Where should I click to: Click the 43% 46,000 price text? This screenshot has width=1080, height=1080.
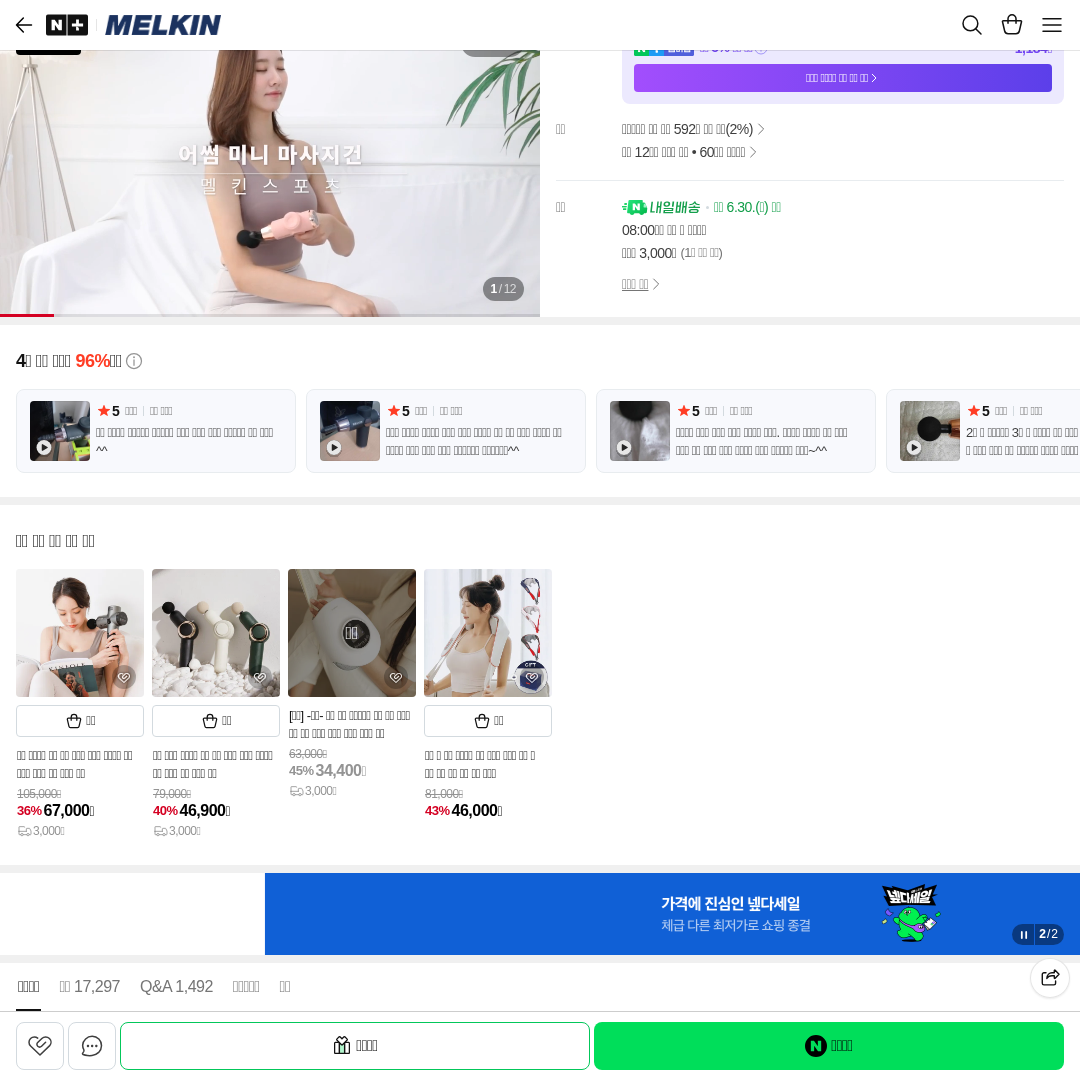coord(464,811)
